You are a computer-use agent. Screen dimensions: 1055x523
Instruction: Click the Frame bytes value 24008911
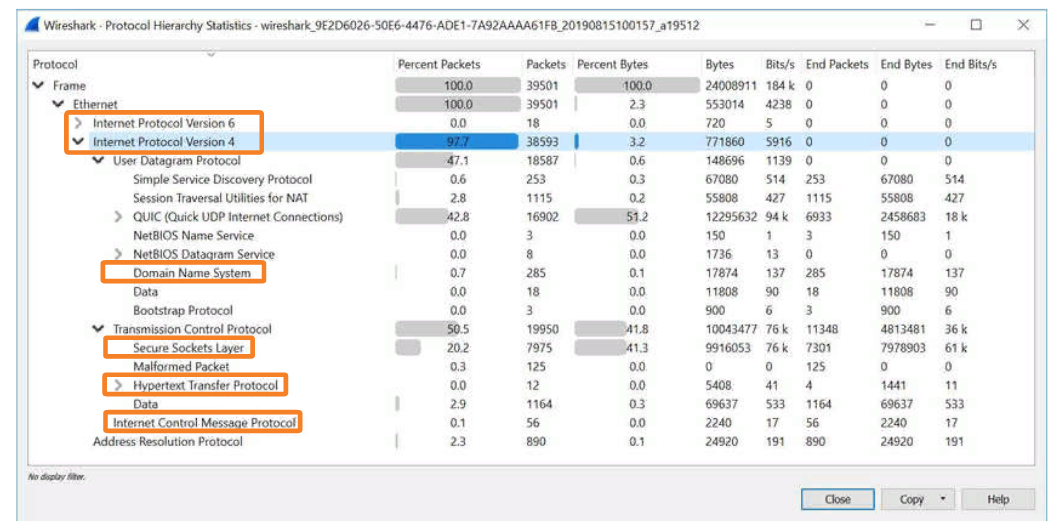[731, 86]
